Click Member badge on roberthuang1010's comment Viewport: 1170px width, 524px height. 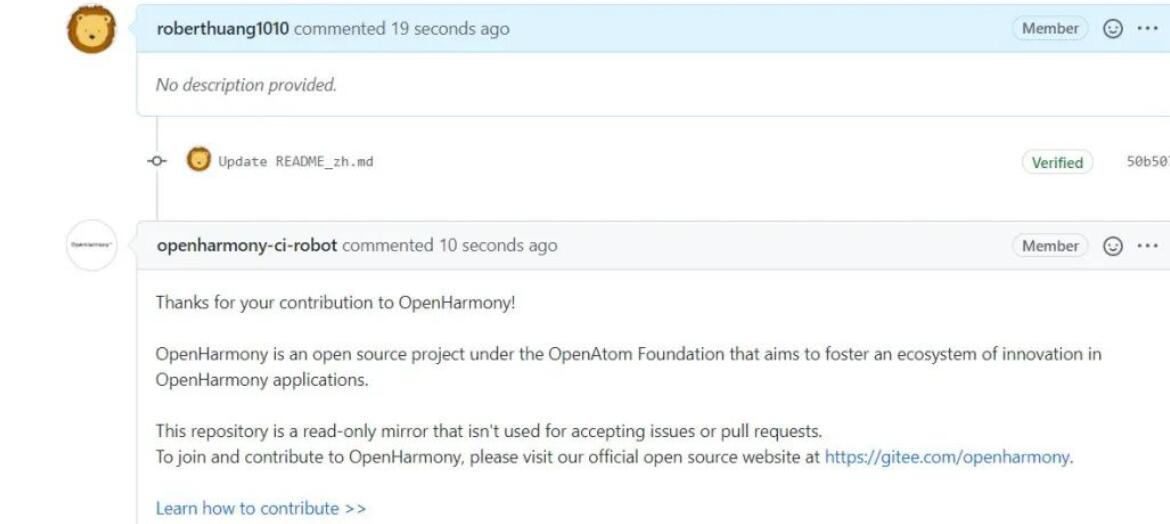(x=1050, y=28)
